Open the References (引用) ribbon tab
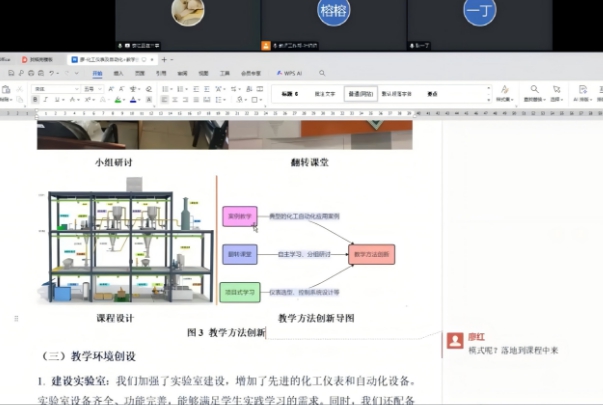 pyautogui.click(x=161, y=73)
